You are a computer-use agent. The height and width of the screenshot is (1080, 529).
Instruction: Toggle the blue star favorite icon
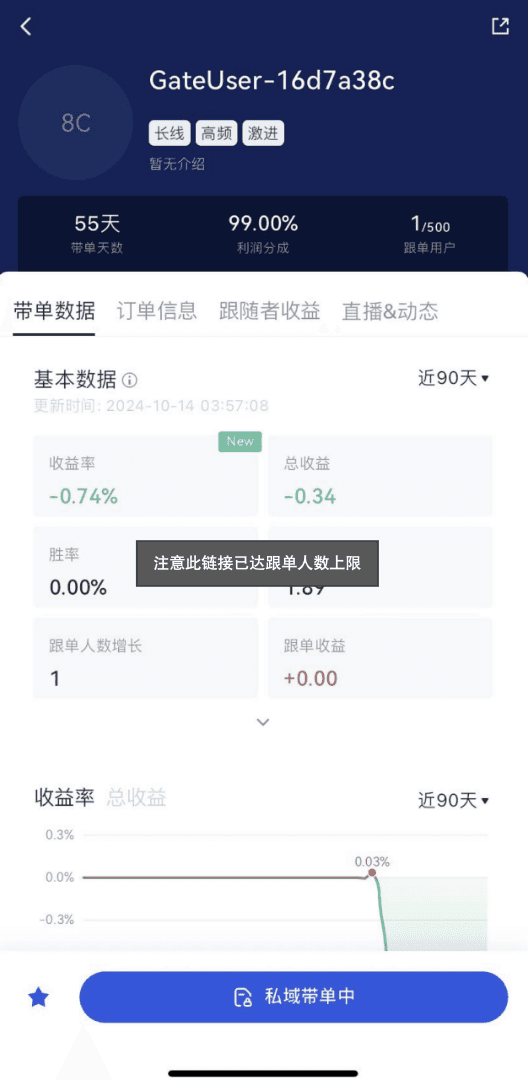point(39,997)
